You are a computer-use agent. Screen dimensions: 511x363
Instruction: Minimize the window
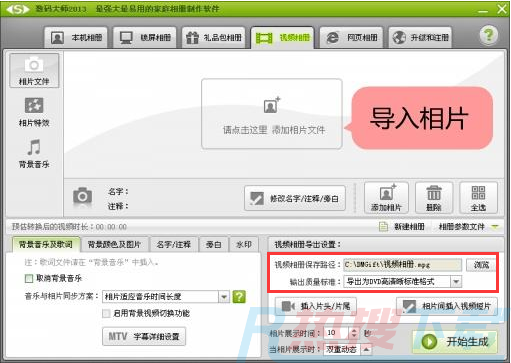coord(484,11)
